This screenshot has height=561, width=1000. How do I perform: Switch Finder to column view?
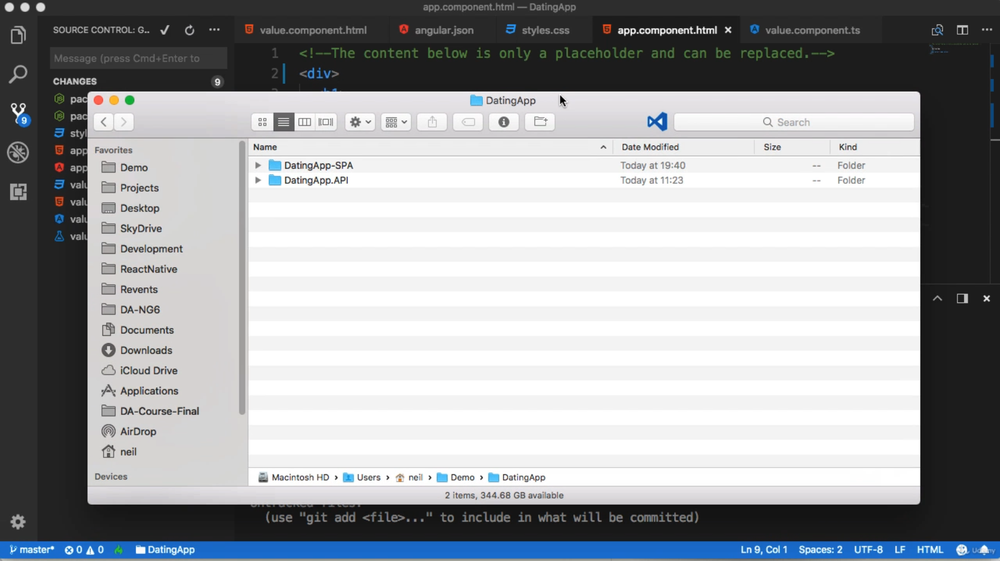click(x=304, y=122)
